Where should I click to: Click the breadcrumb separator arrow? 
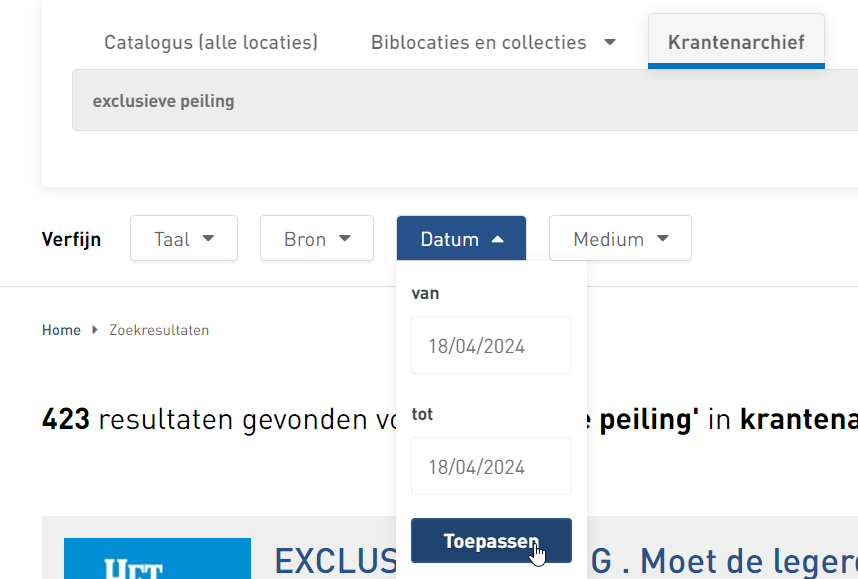(95, 330)
